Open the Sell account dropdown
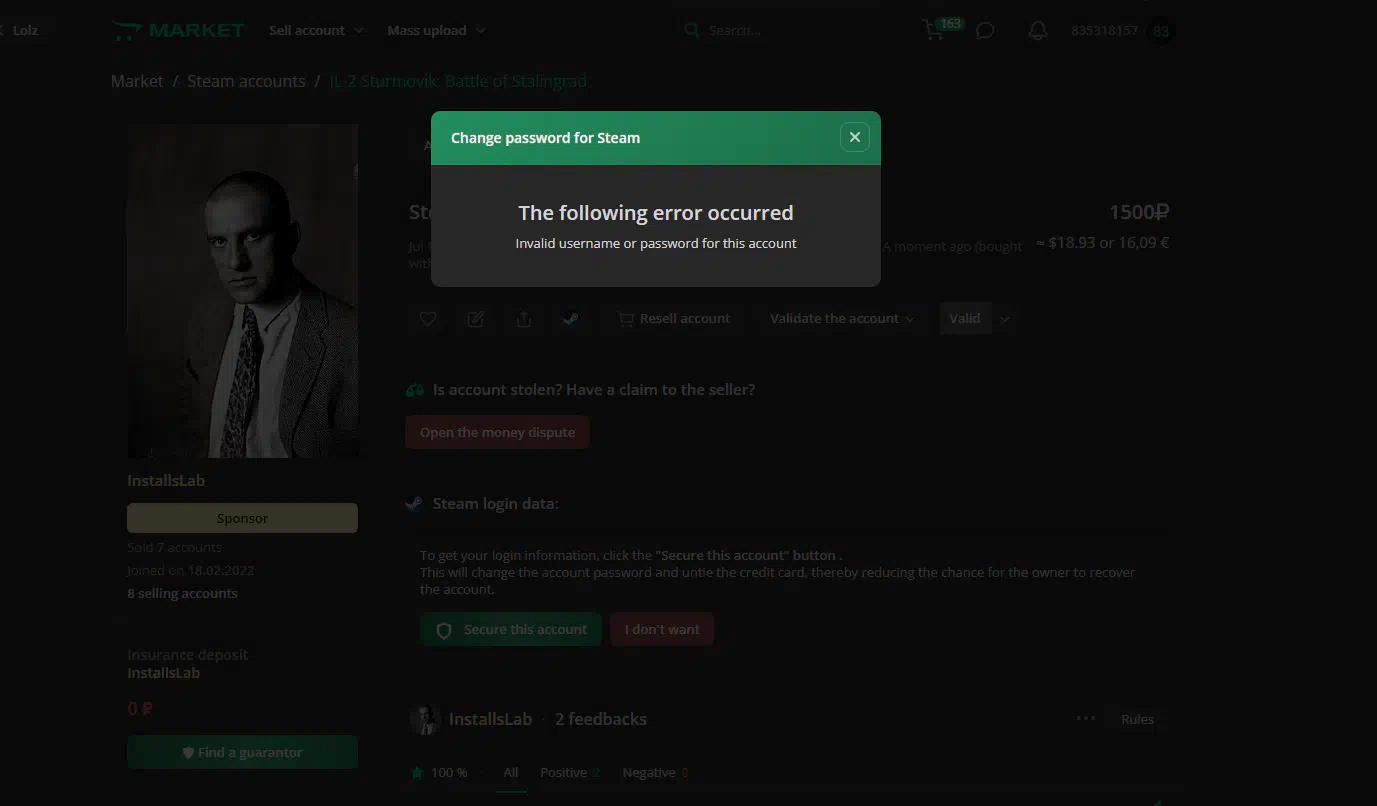 (x=316, y=31)
